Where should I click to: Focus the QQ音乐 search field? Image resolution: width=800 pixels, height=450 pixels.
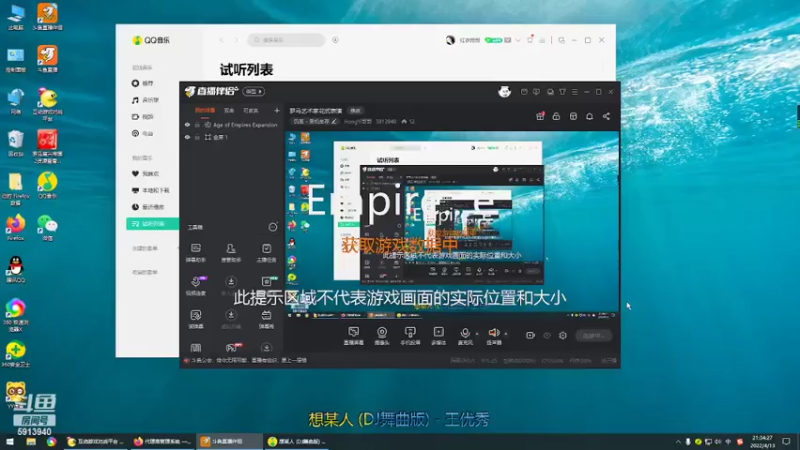coord(286,40)
